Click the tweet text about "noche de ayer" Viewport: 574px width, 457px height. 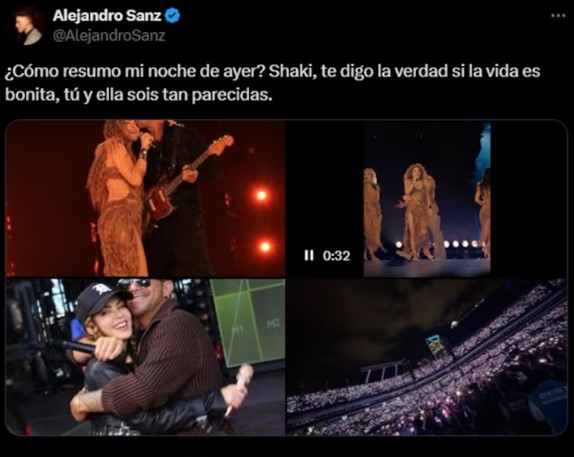point(272,83)
